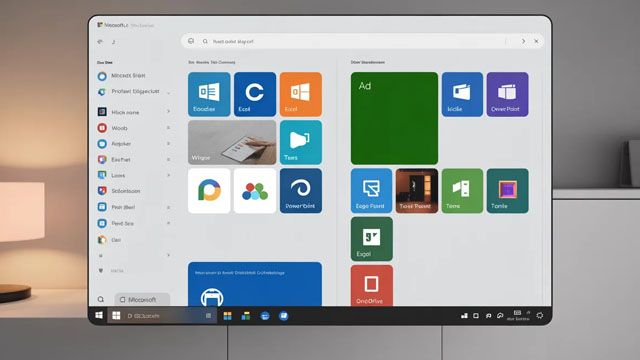Open the dark room photo tile
This screenshot has width=640, height=360.
coord(417,191)
